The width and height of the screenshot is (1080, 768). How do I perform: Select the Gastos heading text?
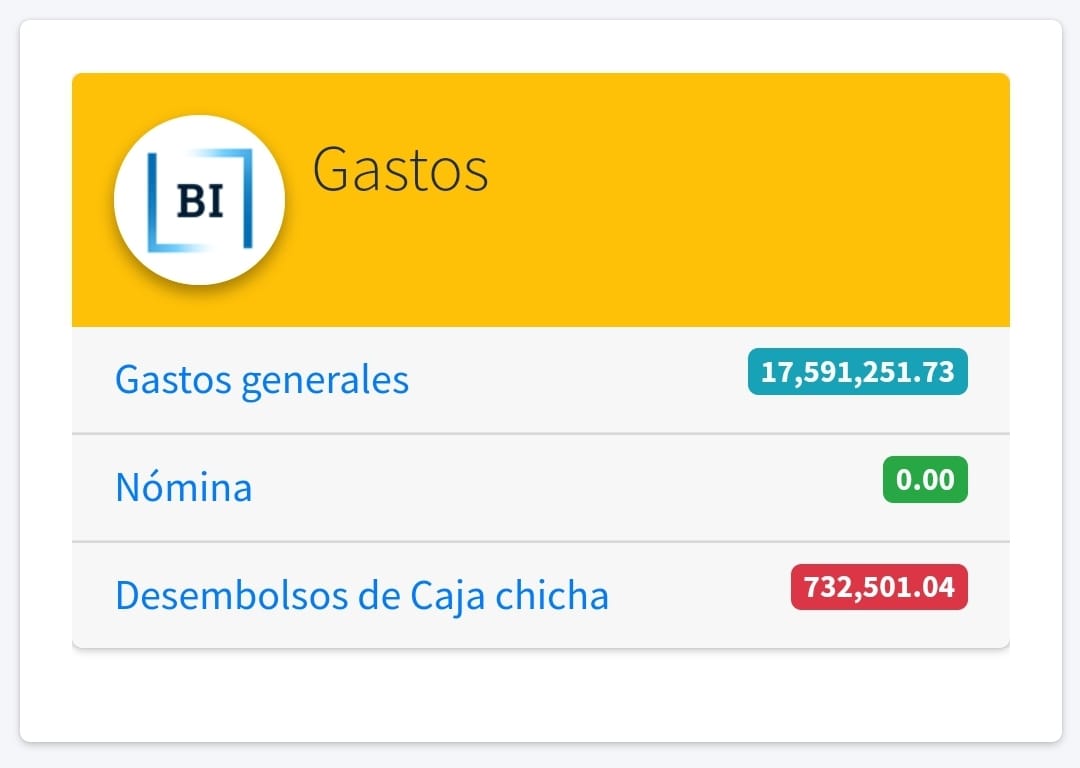(400, 169)
